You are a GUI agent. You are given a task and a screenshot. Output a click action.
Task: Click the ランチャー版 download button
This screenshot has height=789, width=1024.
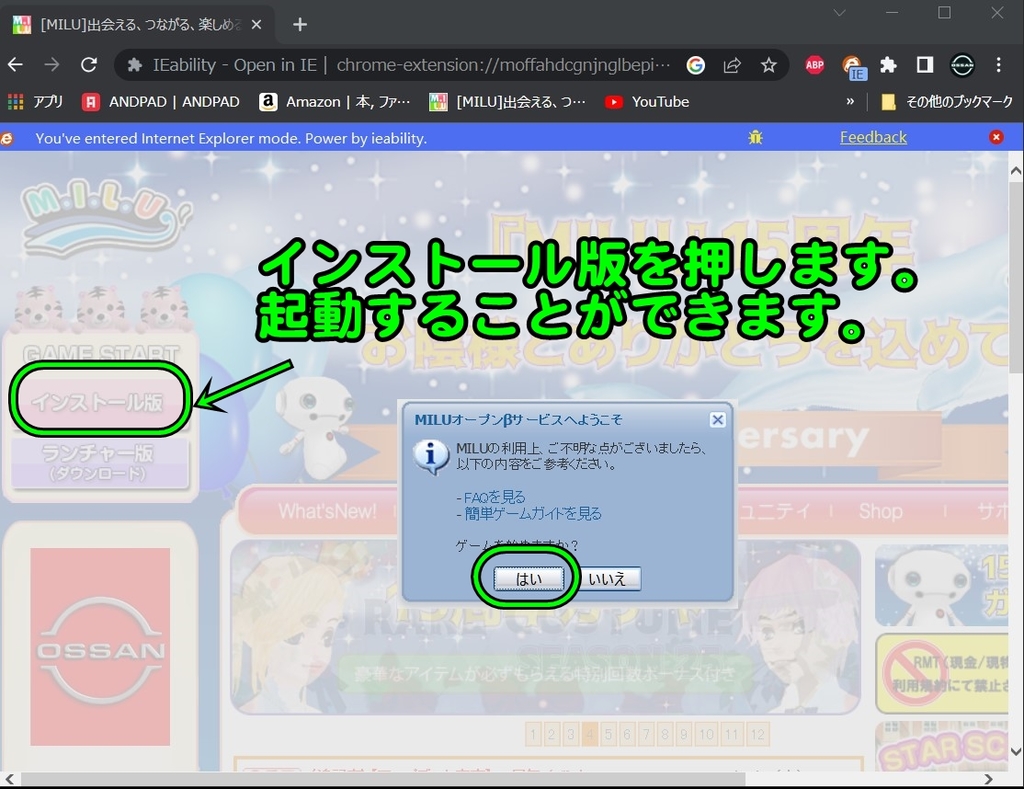(99, 462)
